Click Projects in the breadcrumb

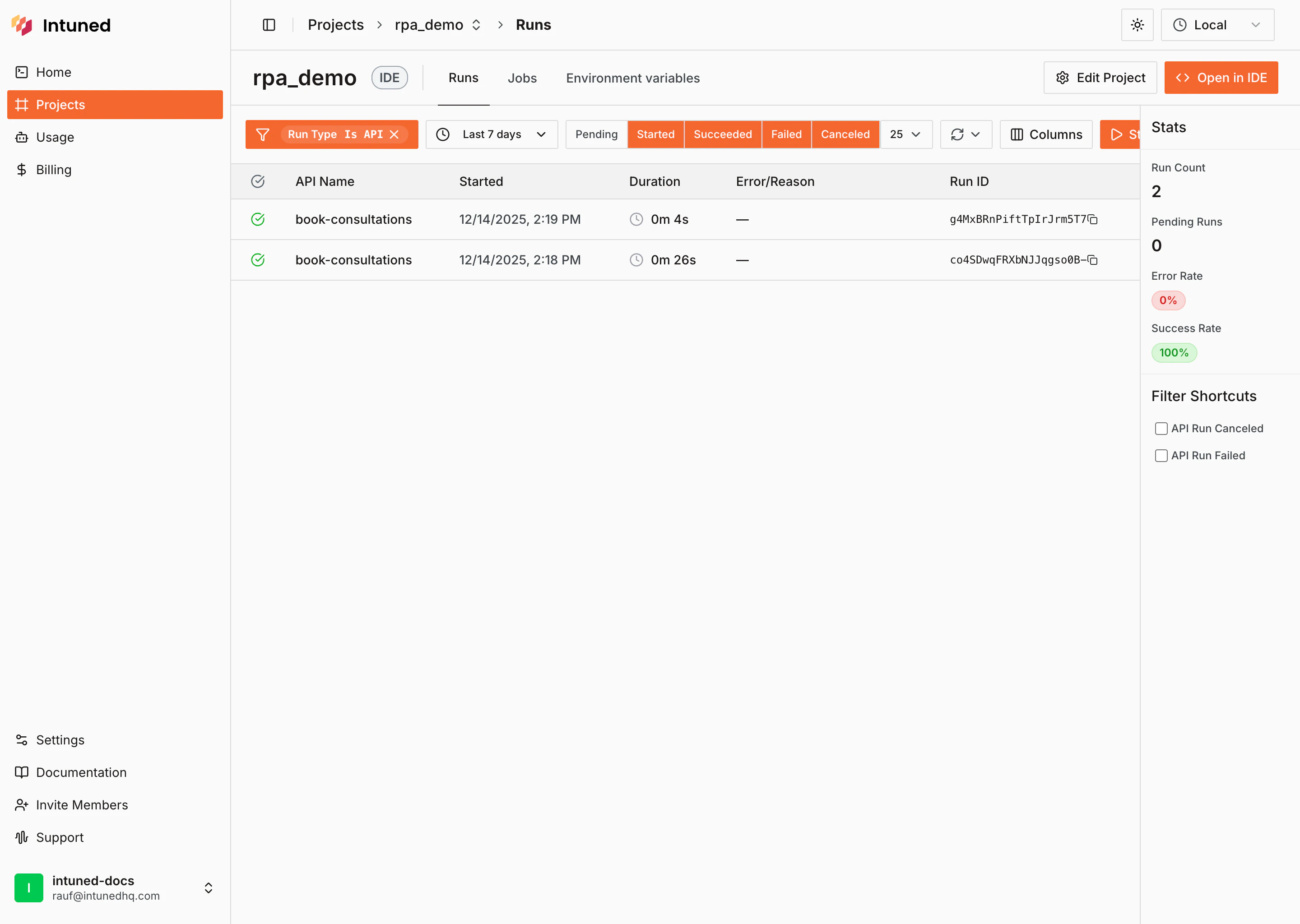pyautogui.click(x=335, y=25)
